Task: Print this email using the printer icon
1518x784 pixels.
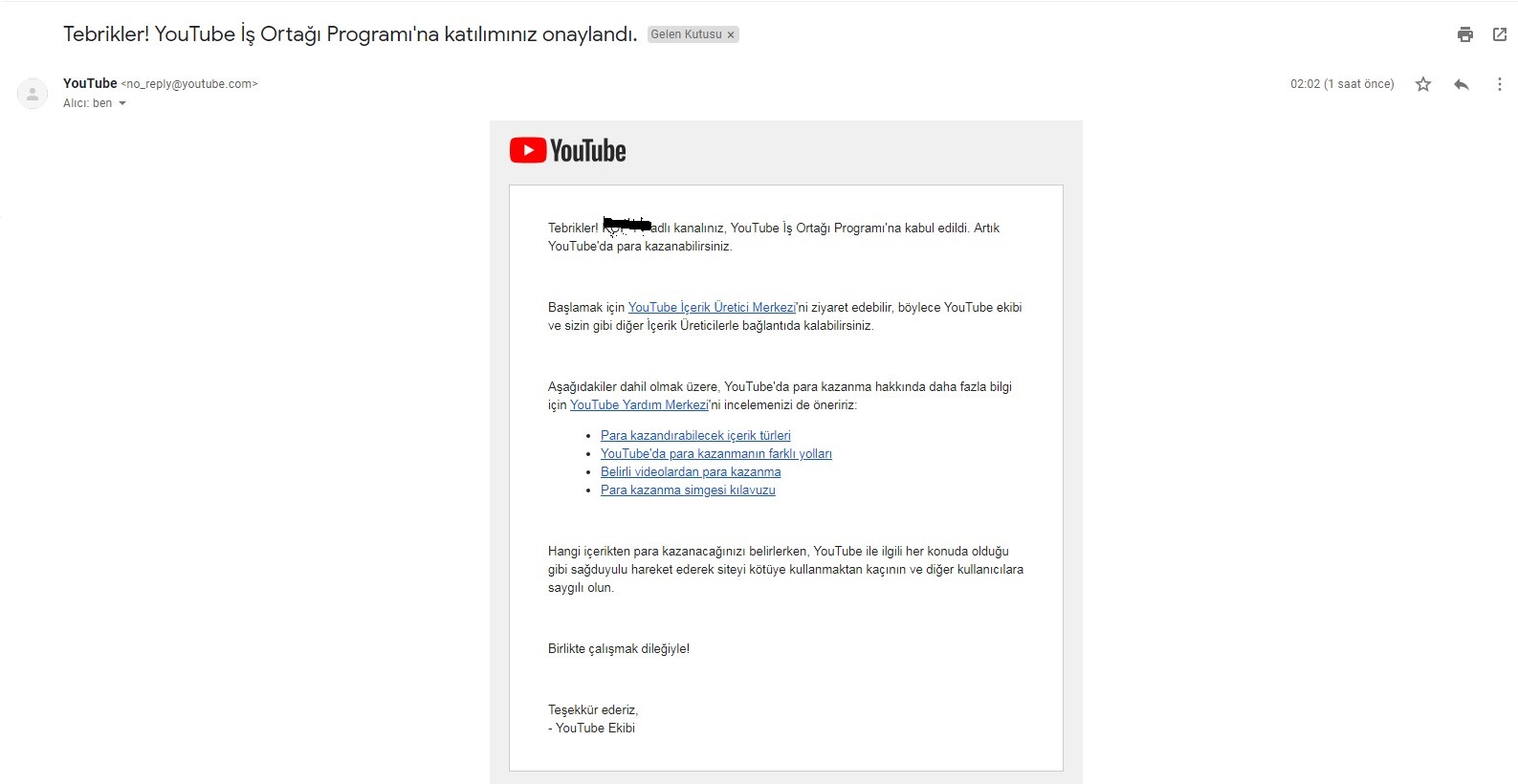Action: tap(1464, 34)
